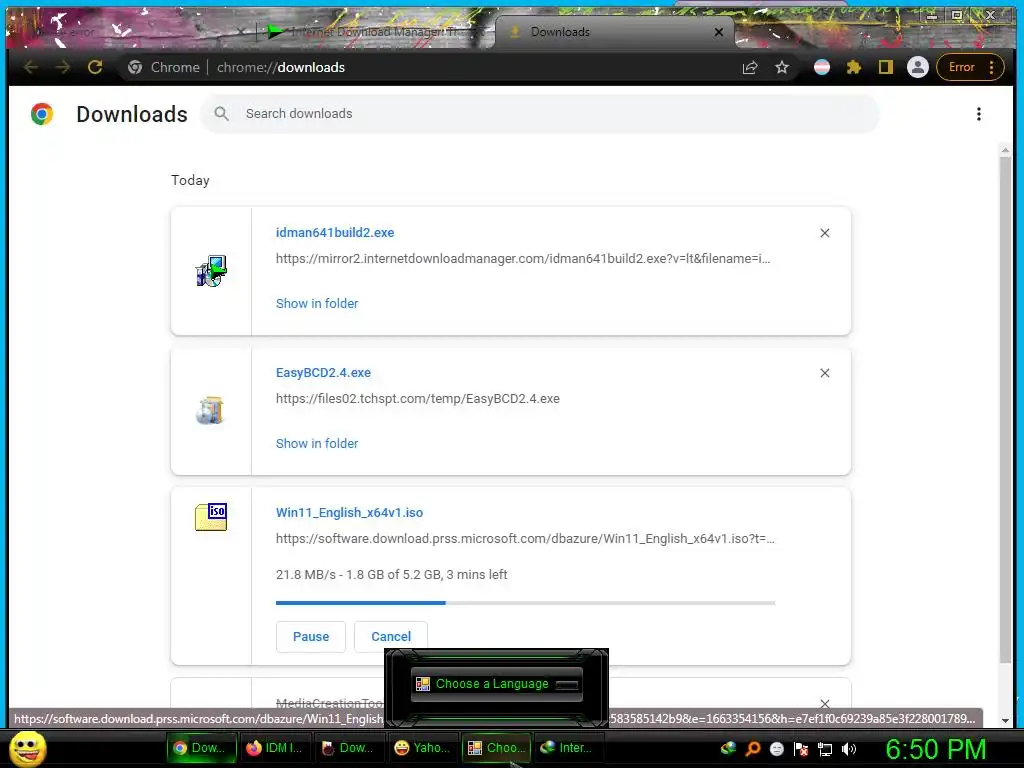Remove idman641build2.exe from list
Screen dimensions: 1024x768
825,233
